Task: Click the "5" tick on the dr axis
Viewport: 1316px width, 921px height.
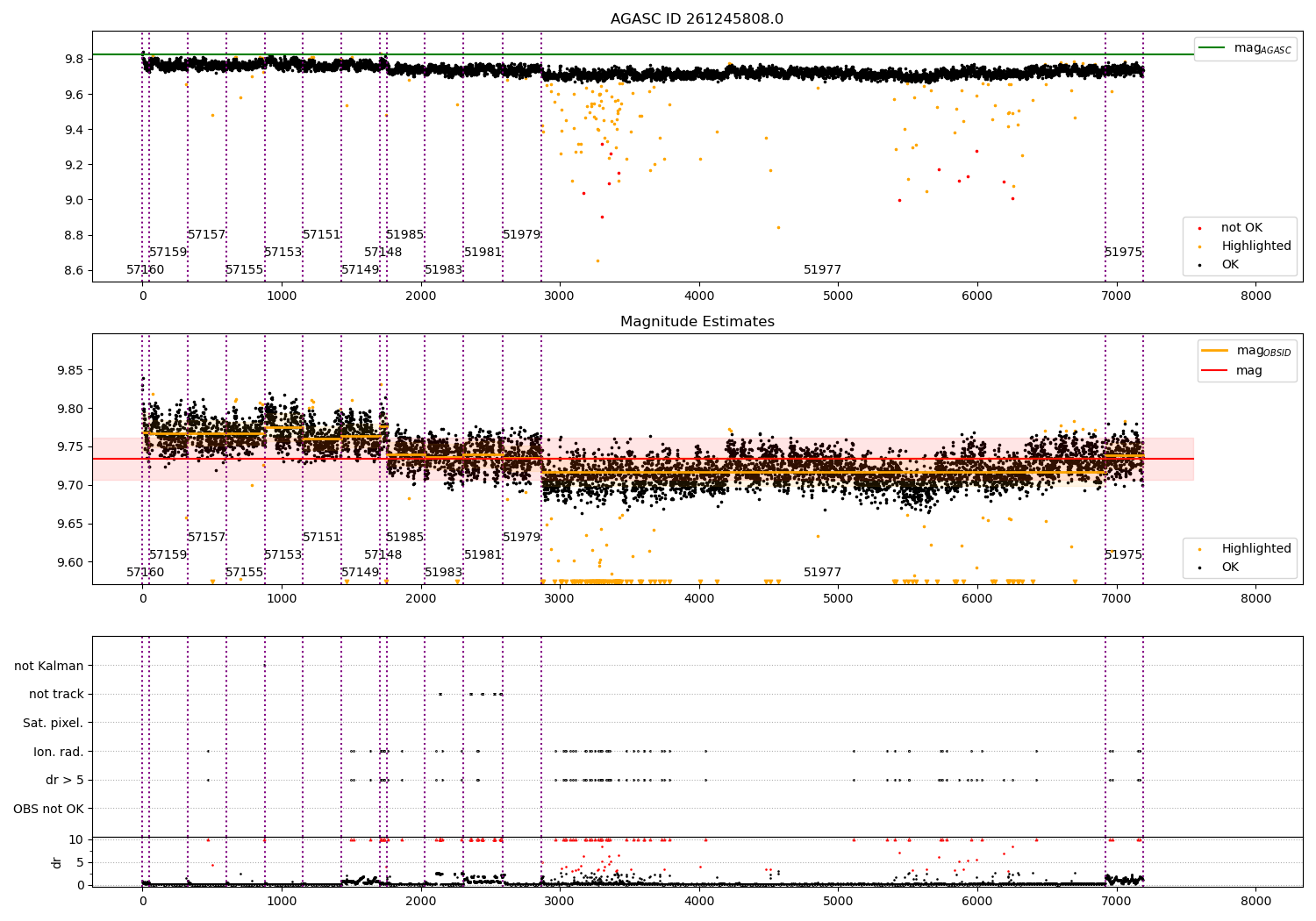Action: [x=81, y=862]
